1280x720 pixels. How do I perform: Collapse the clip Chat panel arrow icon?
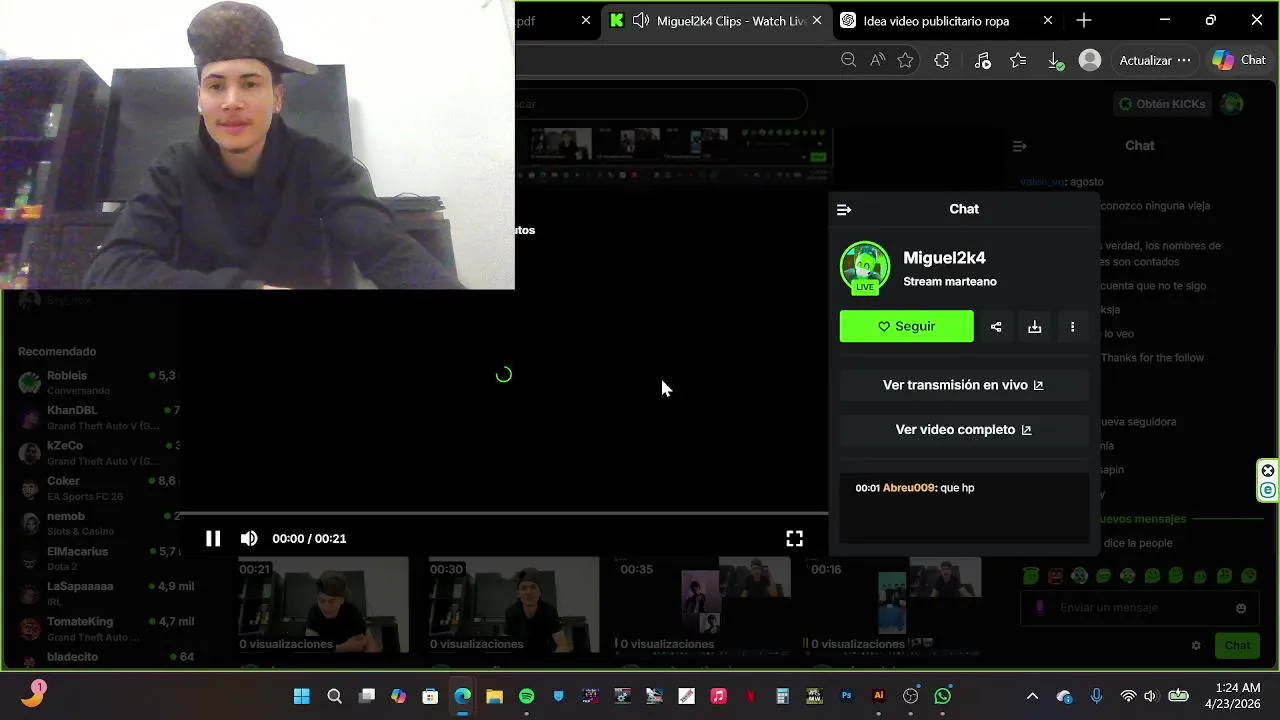[x=844, y=209]
